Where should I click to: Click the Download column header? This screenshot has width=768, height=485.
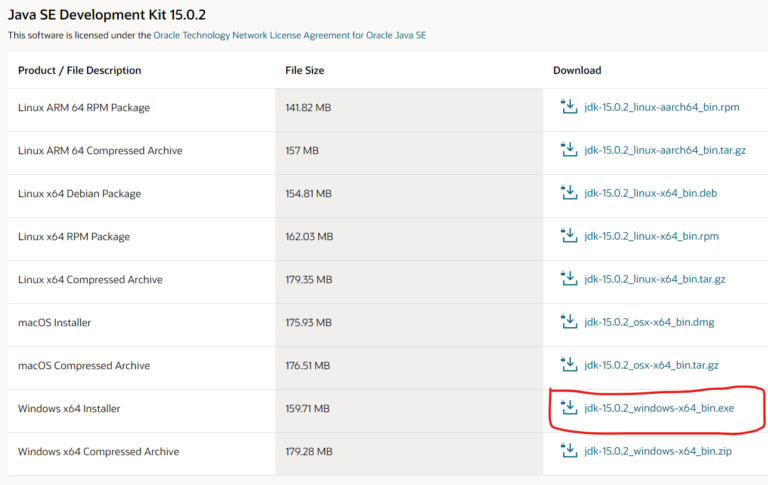click(577, 71)
